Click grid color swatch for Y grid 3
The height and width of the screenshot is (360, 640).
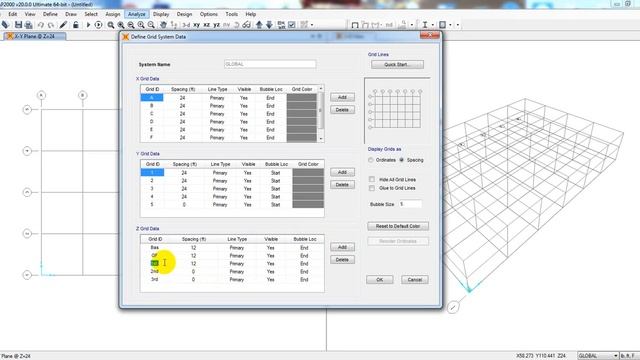click(308, 189)
